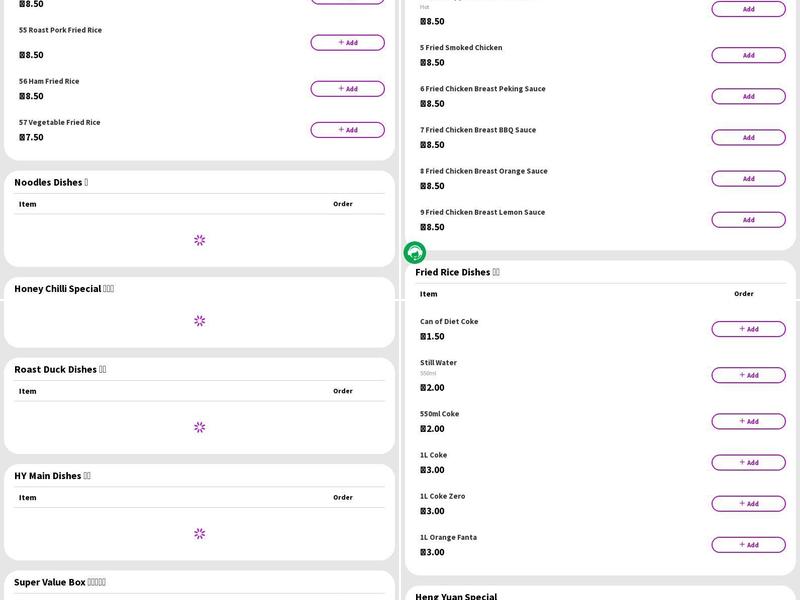Expand the Super Value Box section
800x600 pixels.
(x=59, y=582)
